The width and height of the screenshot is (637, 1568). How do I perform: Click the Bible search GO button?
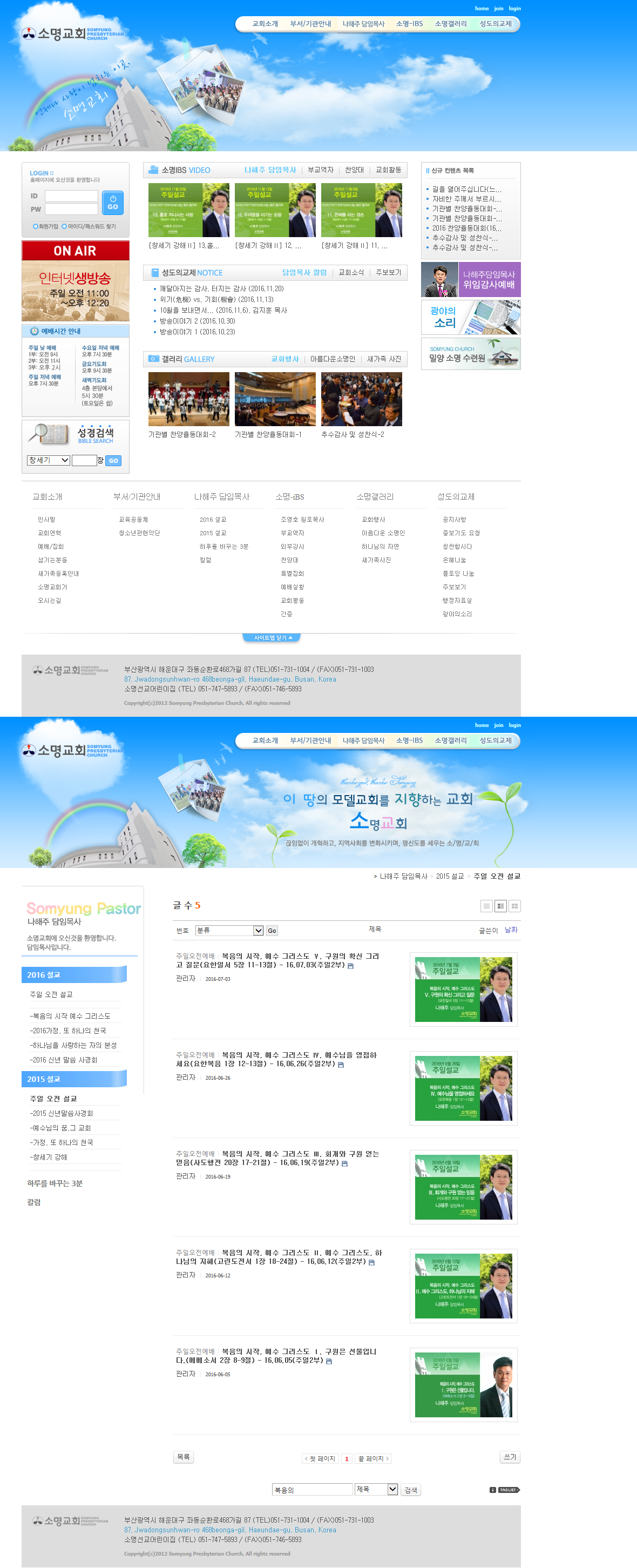[x=113, y=461]
